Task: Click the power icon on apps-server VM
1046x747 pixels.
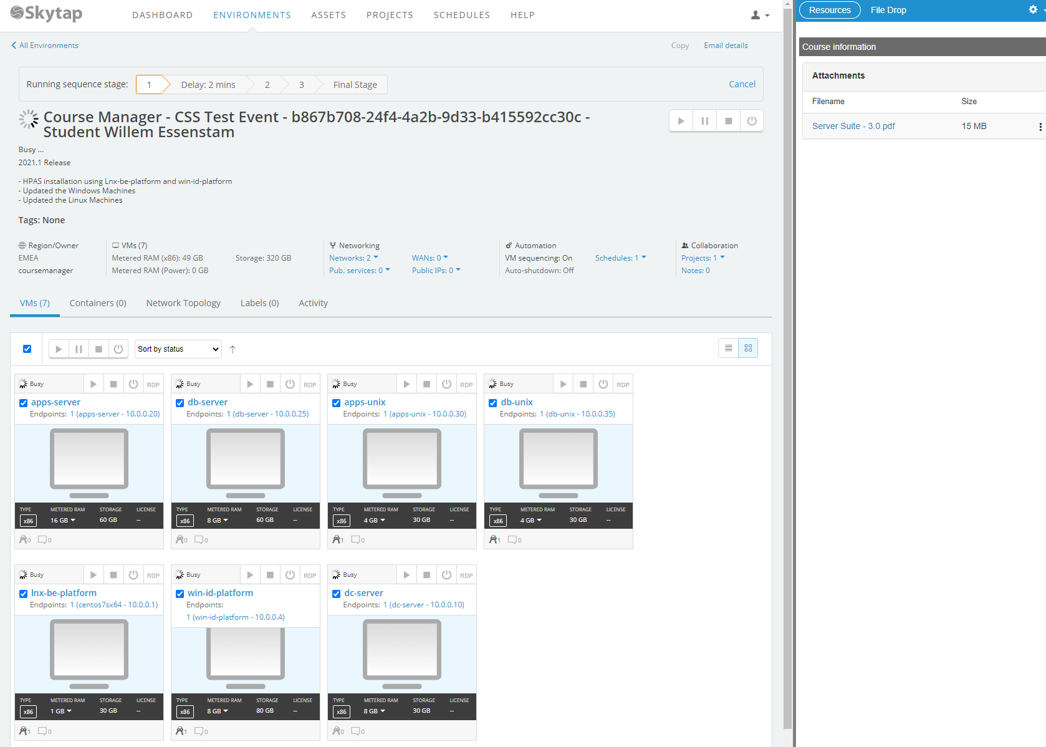Action: (133, 384)
